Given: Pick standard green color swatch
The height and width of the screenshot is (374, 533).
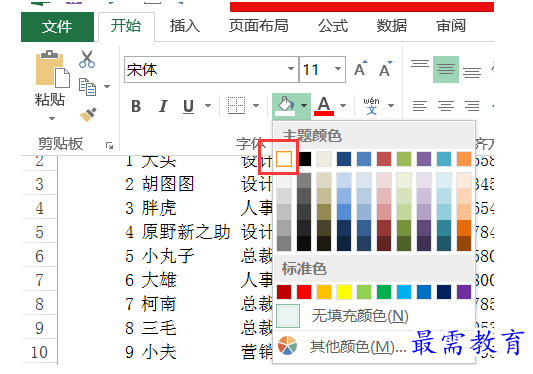Looking at the screenshot, I should pyautogui.click(x=384, y=292).
